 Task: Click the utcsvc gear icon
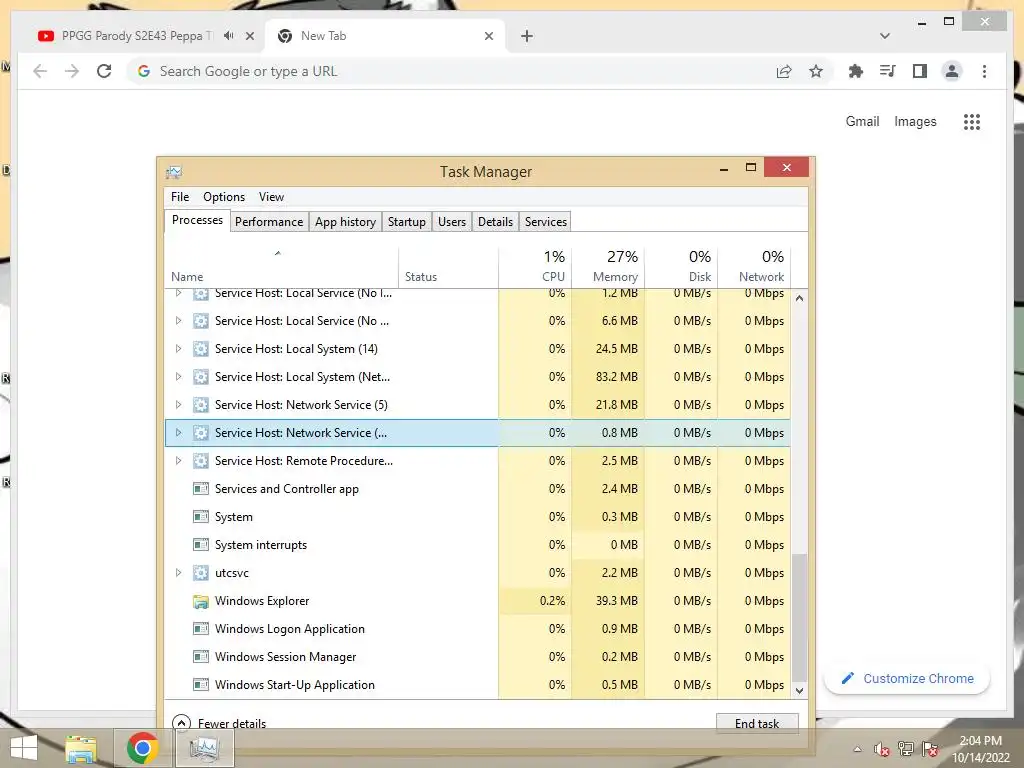point(201,573)
